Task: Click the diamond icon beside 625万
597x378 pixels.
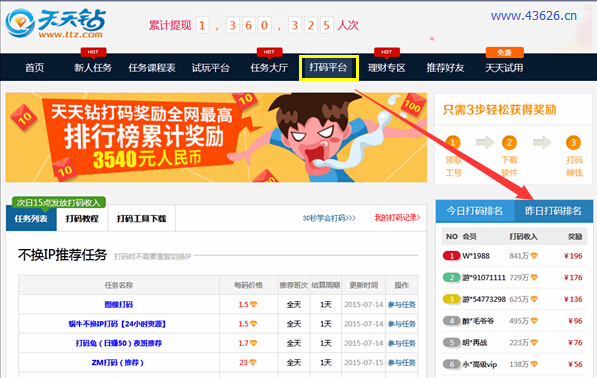Action: pyautogui.click(x=534, y=299)
